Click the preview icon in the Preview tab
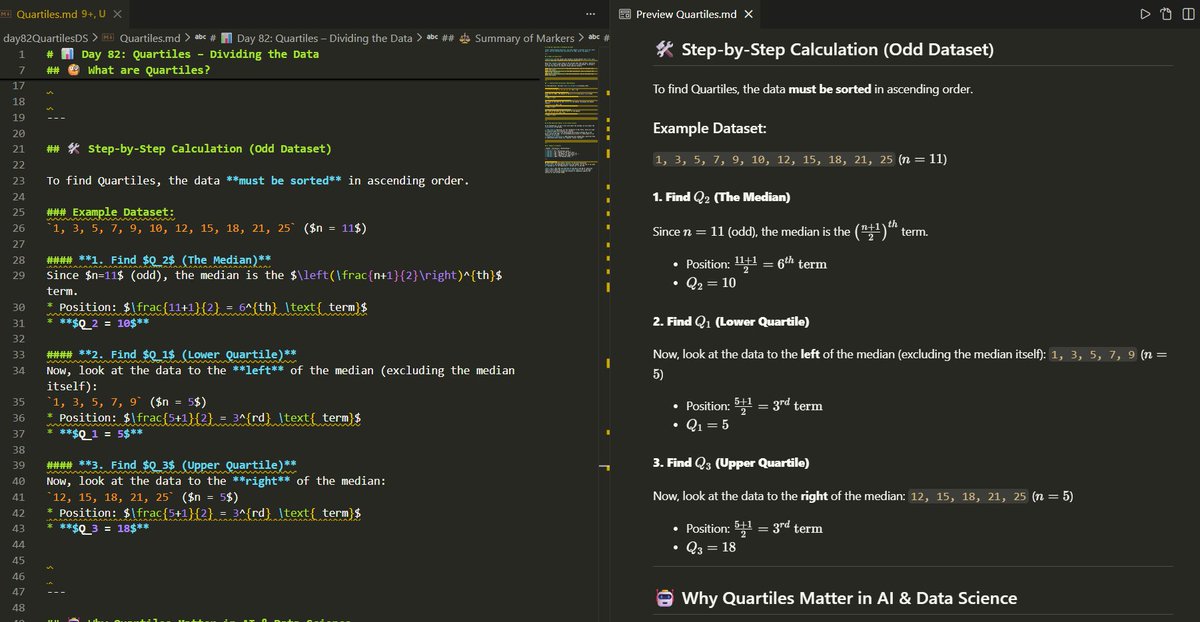 point(625,14)
